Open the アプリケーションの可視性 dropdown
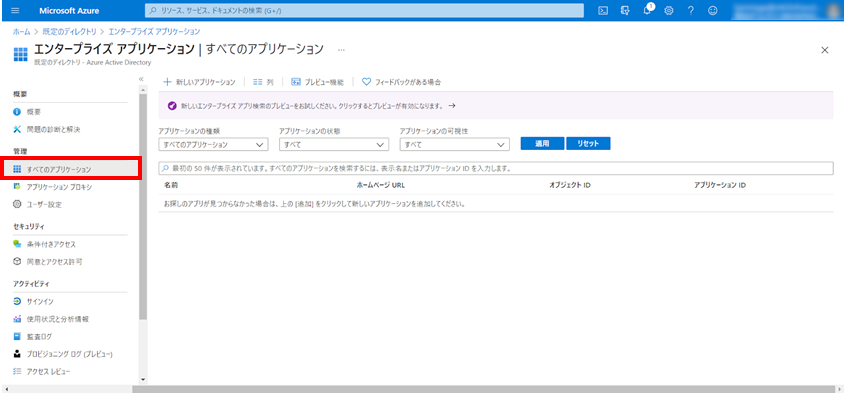Image resolution: width=844 pixels, height=393 pixels. [x=454, y=145]
